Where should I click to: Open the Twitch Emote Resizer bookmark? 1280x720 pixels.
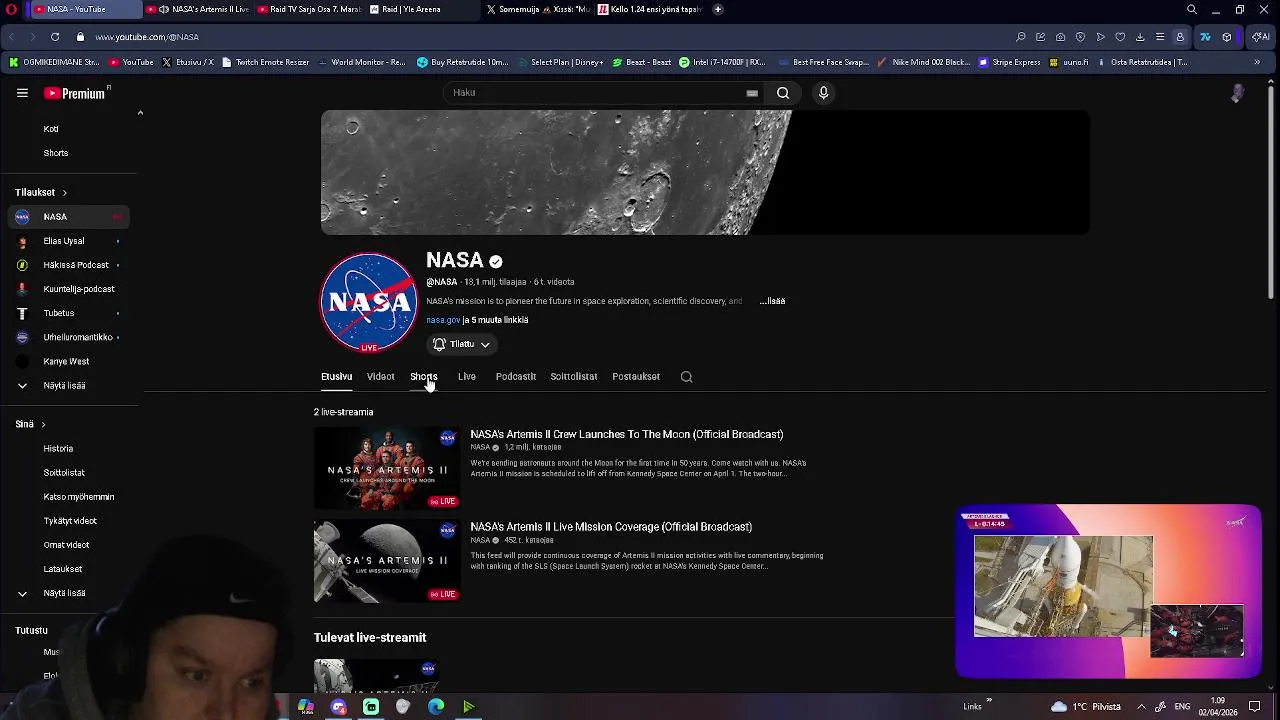point(265,62)
